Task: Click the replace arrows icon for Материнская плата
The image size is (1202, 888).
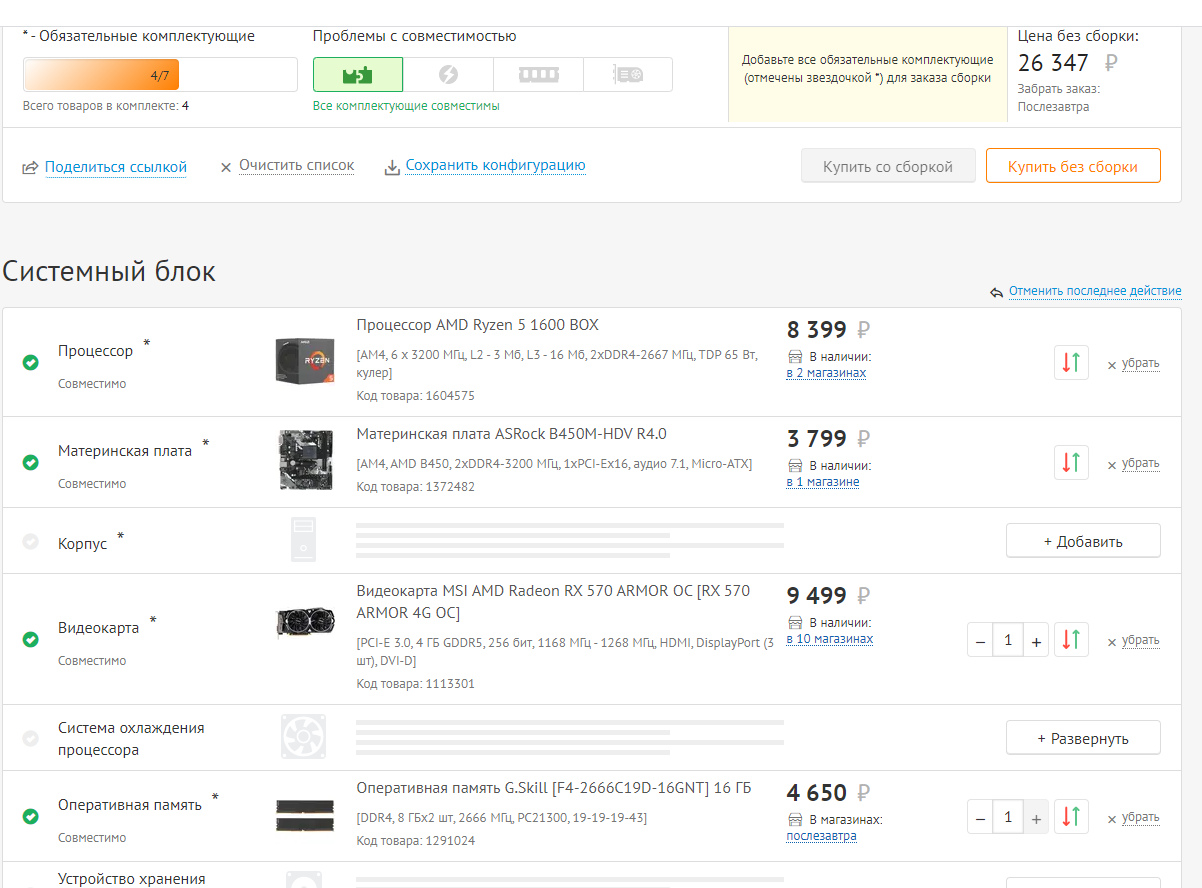Action: click(x=1071, y=462)
